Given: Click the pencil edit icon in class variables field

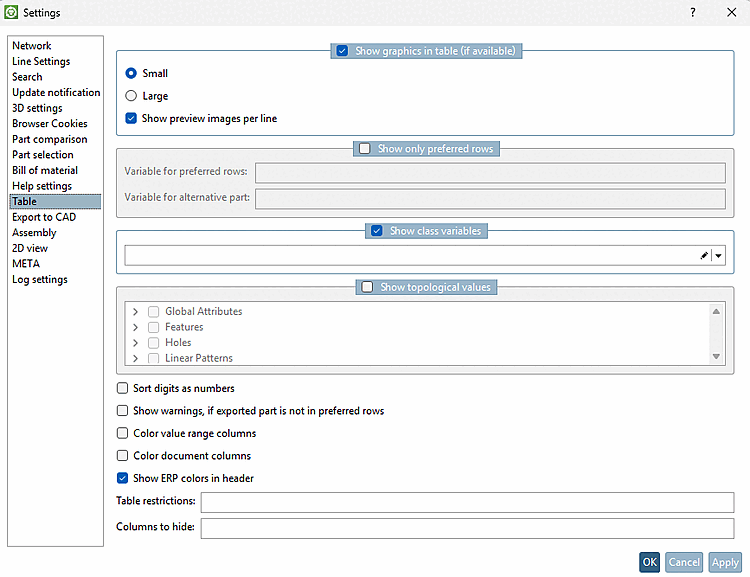Looking at the screenshot, I should coord(704,256).
